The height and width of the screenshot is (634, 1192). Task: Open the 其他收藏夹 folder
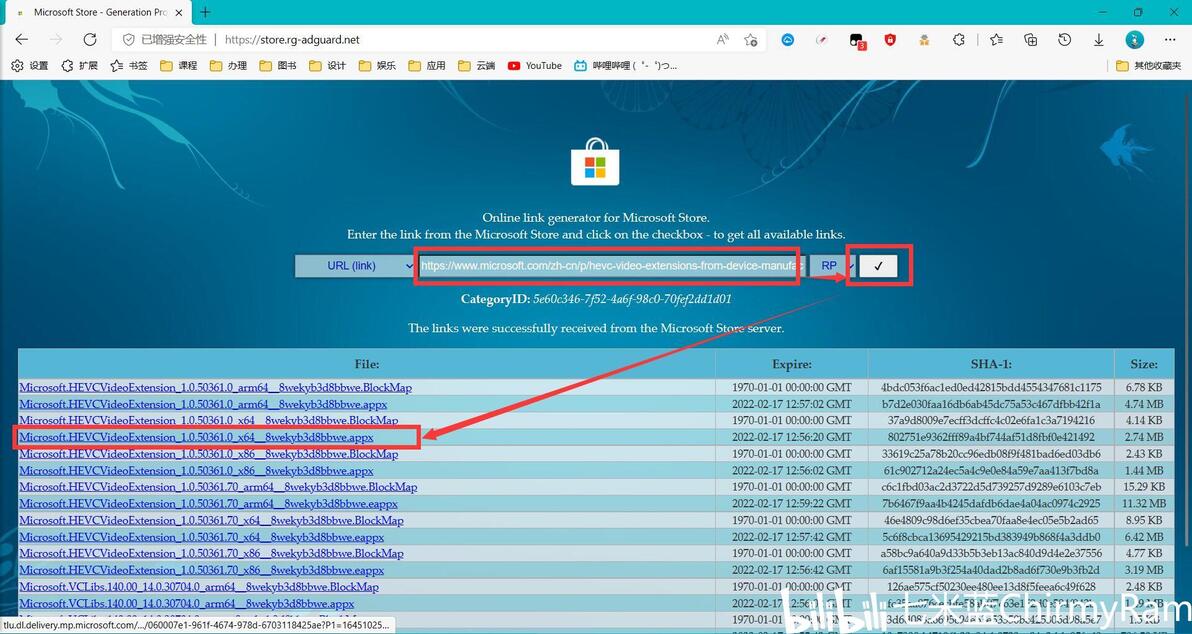click(x=1149, y=66)
